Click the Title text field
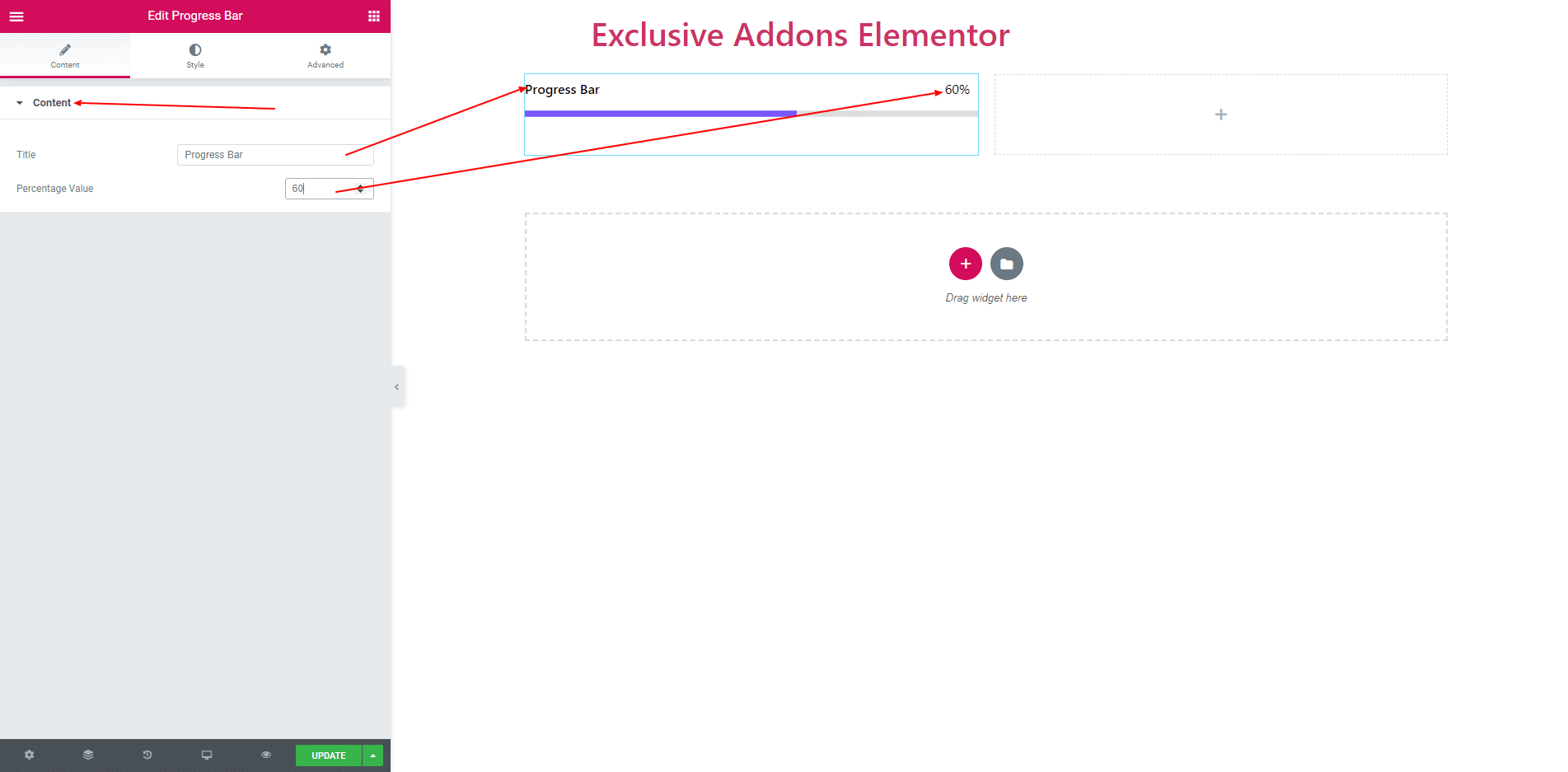This screenshot has width=1568, height=772. [275, 155]
